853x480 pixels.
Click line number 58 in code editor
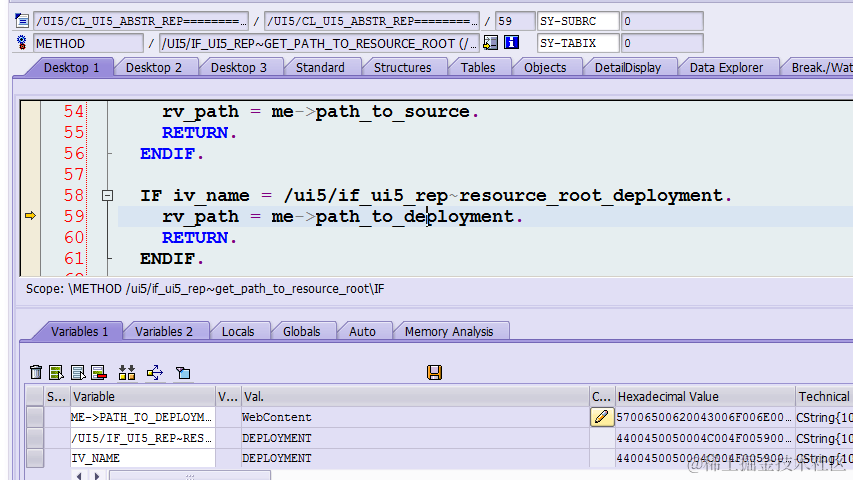tap(74, 195)
